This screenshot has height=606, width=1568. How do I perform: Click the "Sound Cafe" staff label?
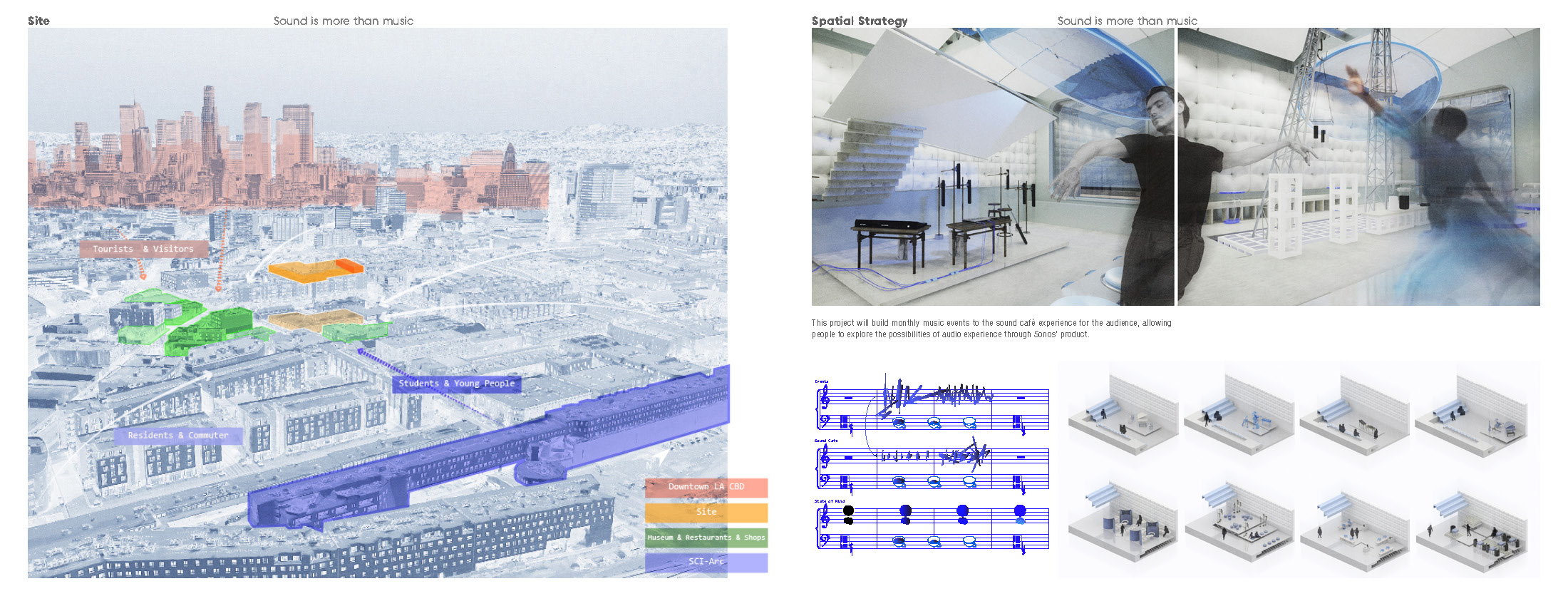(826, 441)
